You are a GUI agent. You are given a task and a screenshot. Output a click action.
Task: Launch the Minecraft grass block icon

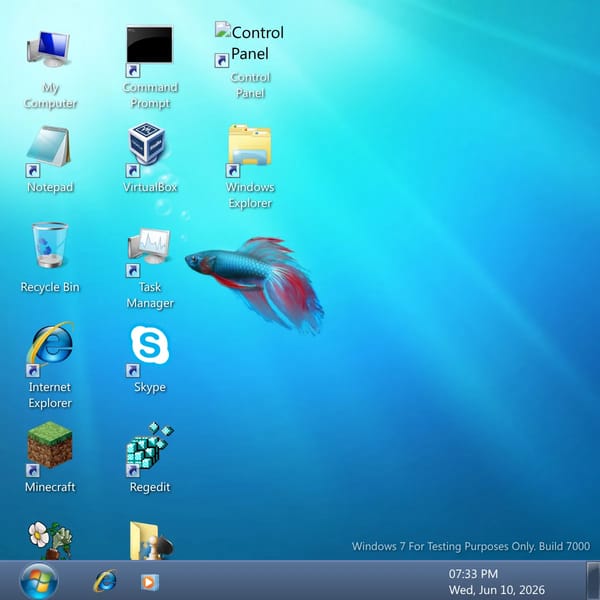pyautogui.click(x=50, y=445)
